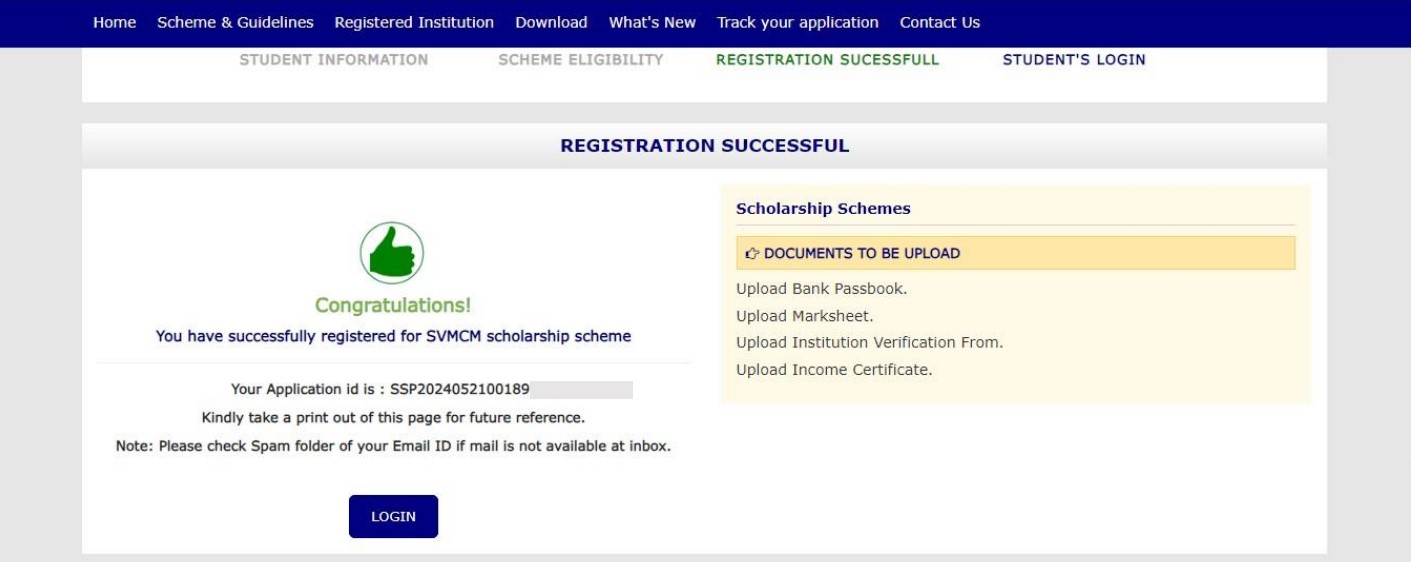The width and height of the screenshot is (1411, 562).
Task: Click the LOGIN button
Action: 393,517
